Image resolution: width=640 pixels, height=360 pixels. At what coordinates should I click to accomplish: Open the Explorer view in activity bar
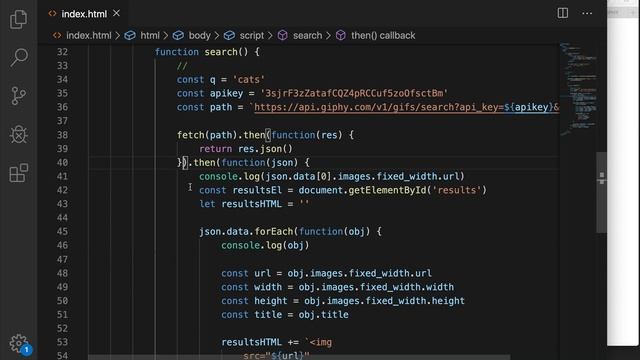pos(18,19)
